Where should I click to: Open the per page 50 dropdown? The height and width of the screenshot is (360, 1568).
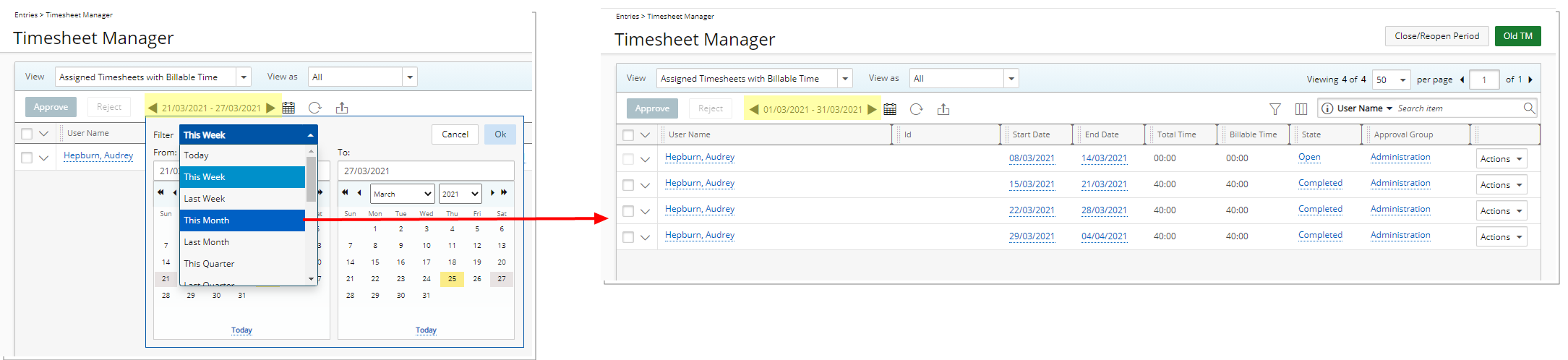click(x=1392, y=80)
